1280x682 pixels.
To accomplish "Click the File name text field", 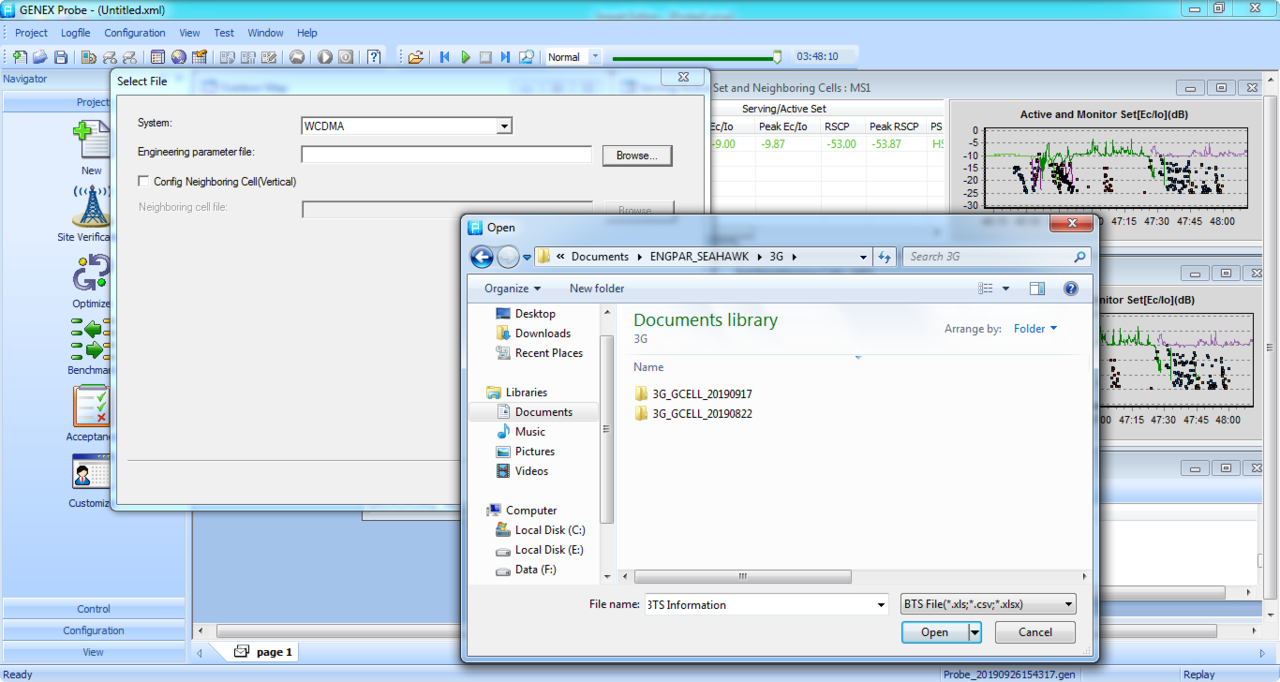I will (x=759, y=604).
